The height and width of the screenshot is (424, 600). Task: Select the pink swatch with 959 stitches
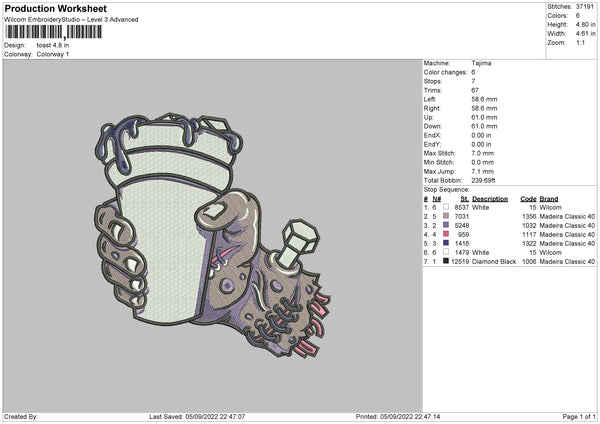pos(444,234)
